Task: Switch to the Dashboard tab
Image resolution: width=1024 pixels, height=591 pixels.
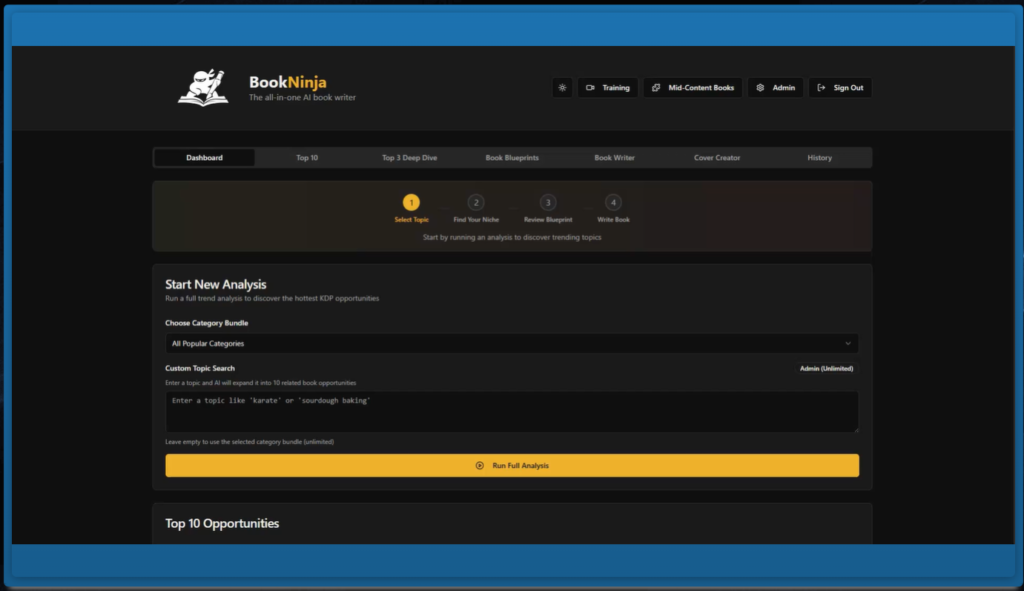Action: 204,158
